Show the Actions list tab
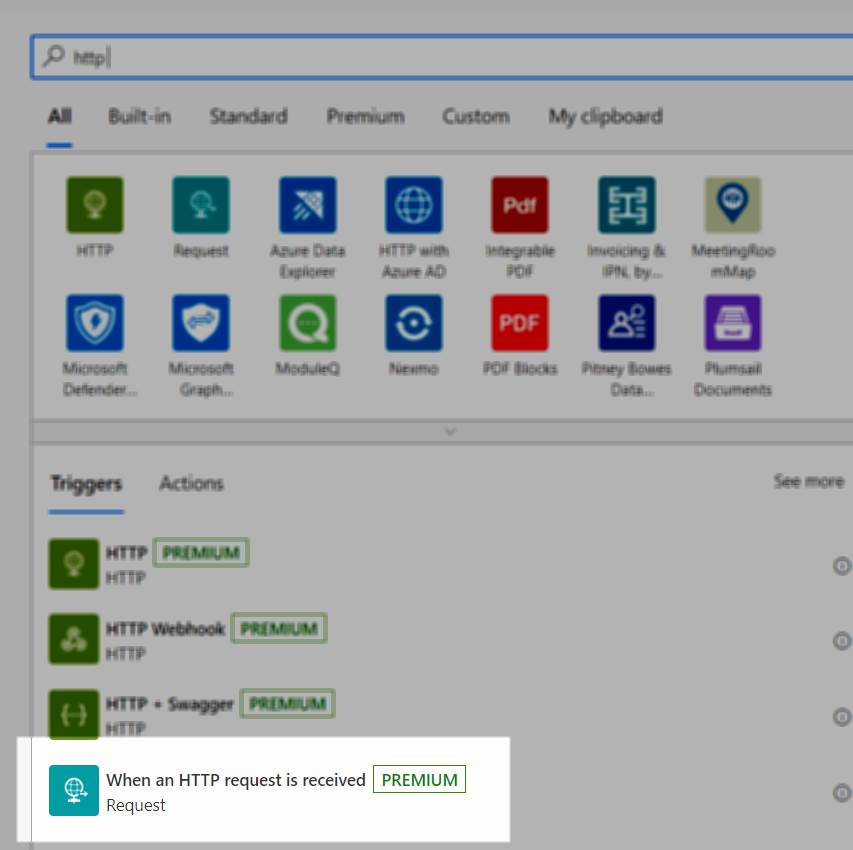This screenshot has width=853, height=850. pyautogui.click(x=191, y=484)
